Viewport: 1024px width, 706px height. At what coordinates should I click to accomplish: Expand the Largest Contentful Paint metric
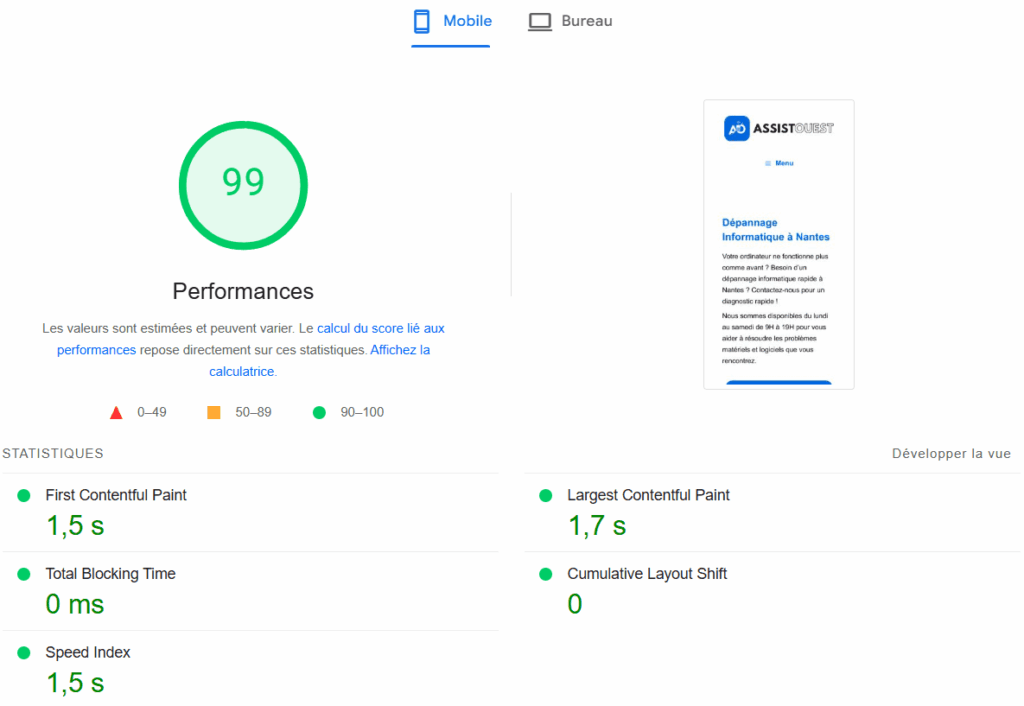[x=648, y=495]
